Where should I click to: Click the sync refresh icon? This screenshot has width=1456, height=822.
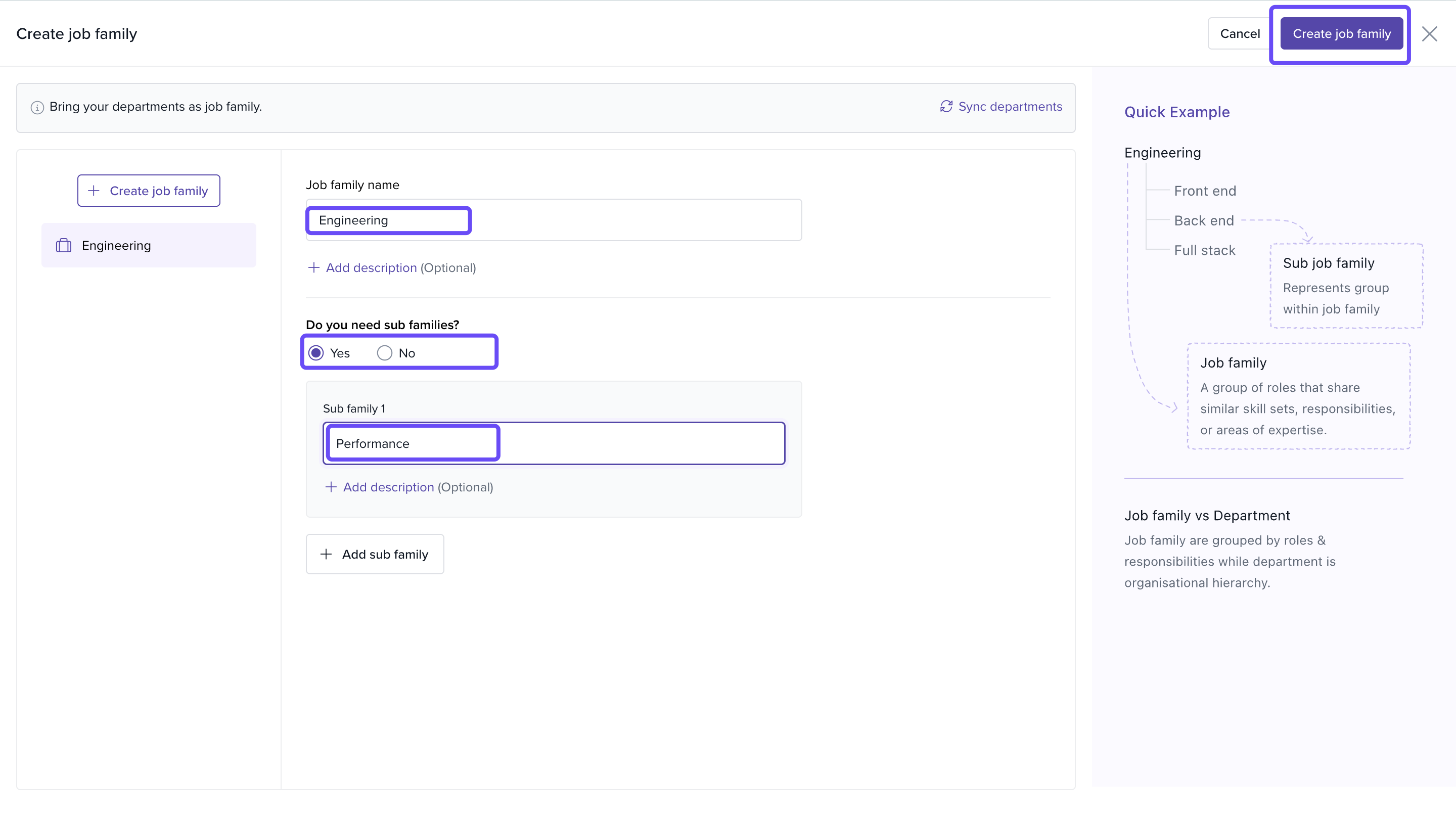[946, 106]
